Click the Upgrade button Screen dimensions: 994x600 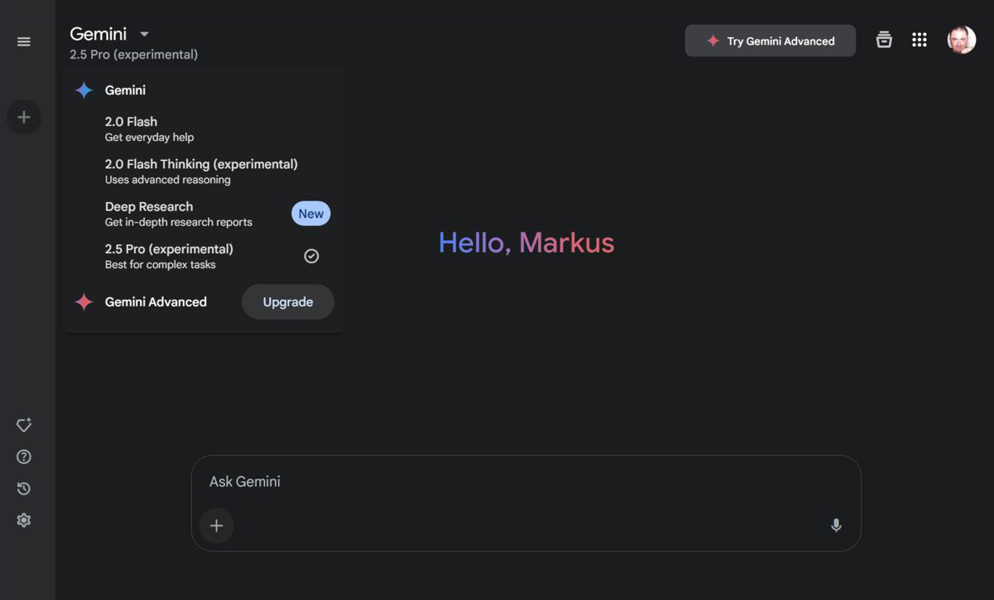coord(288,302)
